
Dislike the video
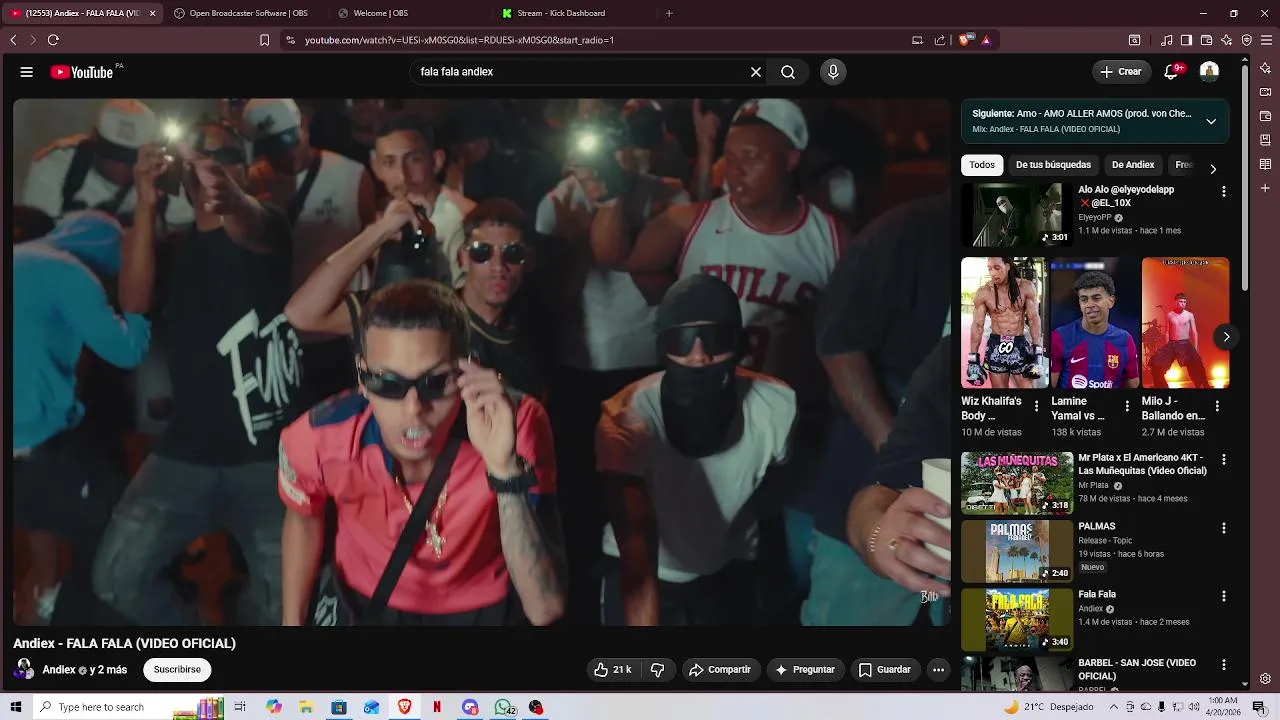click(x=657, y=670)
